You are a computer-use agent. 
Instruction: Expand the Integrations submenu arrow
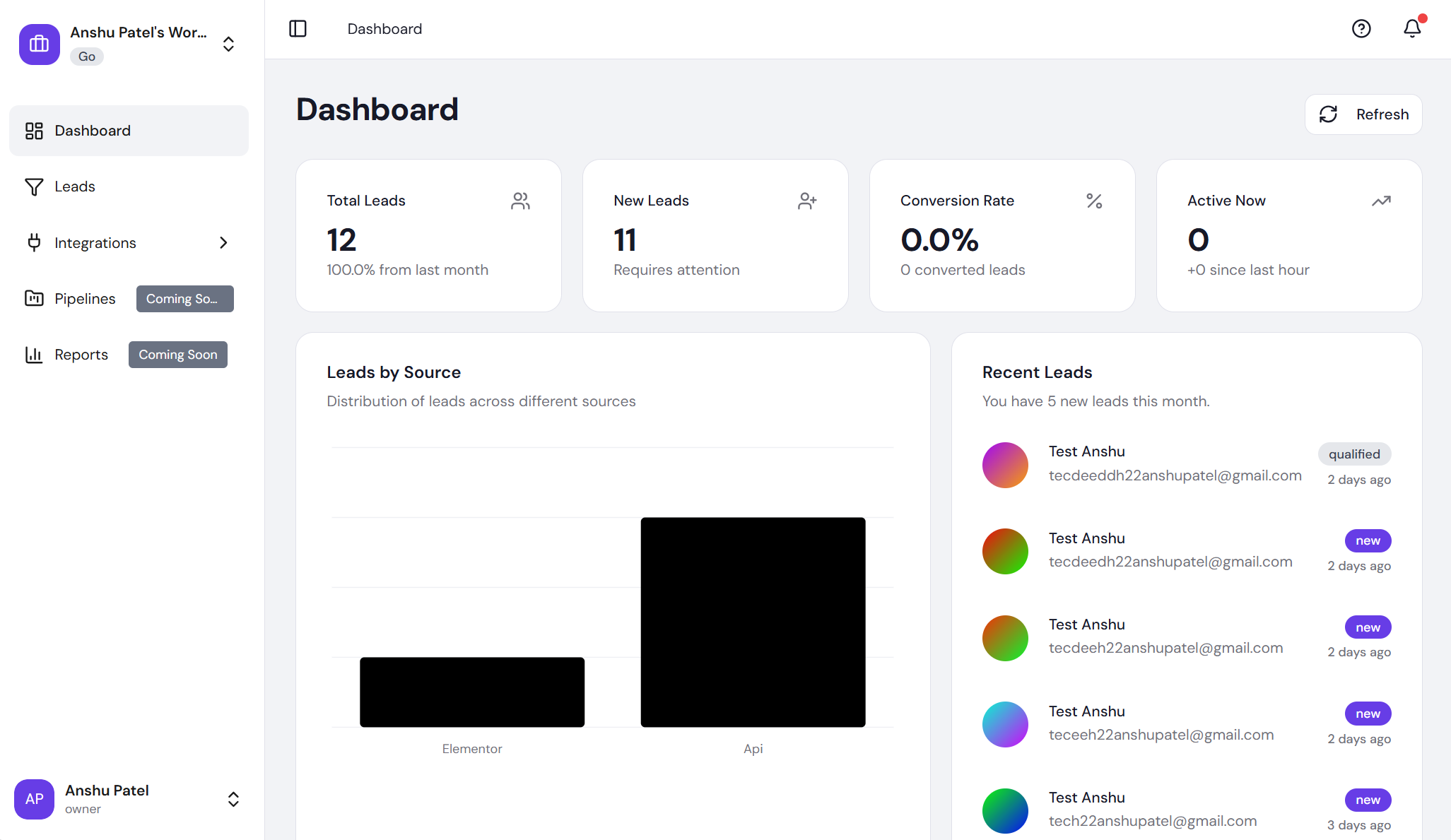click(x=223, y=243)
